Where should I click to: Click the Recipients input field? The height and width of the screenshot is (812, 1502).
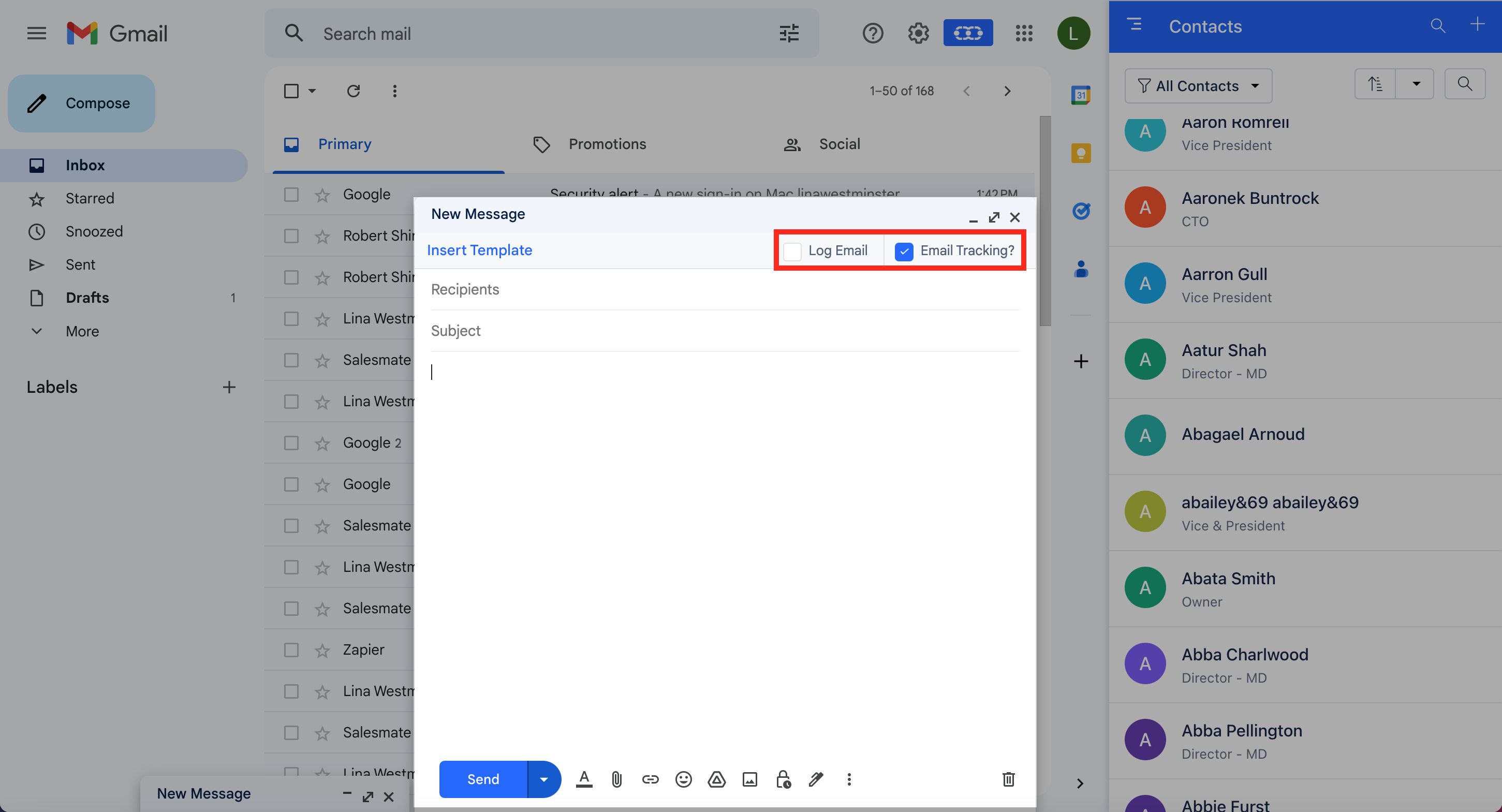point(723,290)
